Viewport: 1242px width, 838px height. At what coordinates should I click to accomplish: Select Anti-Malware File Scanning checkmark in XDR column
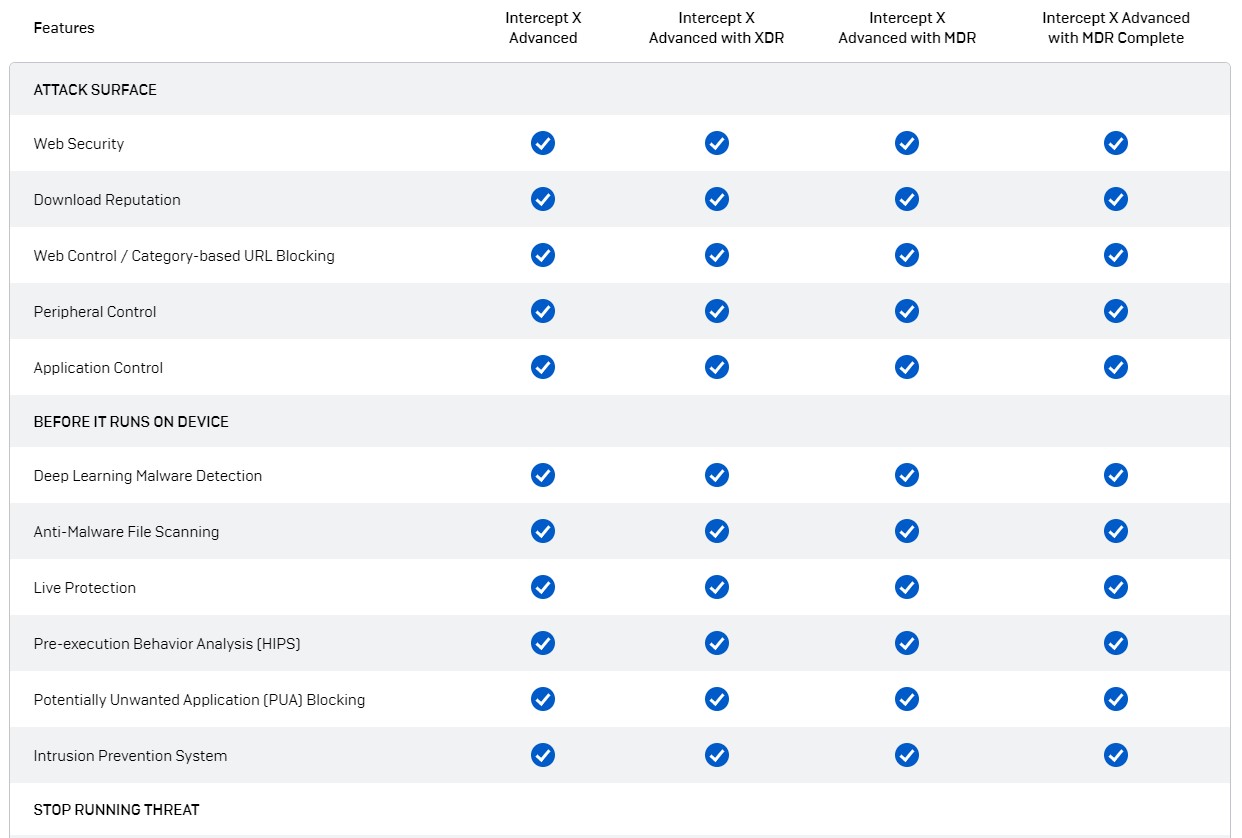(x=717, y=531)
